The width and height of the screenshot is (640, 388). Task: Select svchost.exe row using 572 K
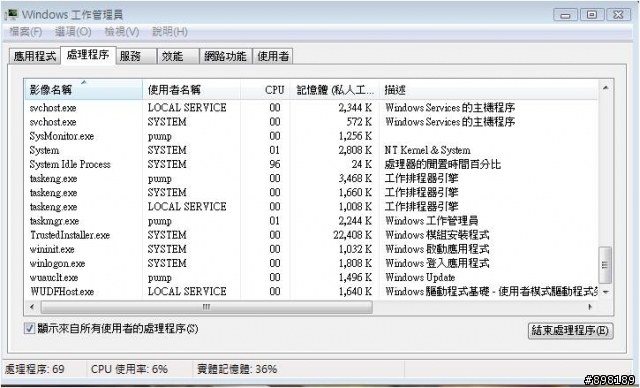click(311, 122)
